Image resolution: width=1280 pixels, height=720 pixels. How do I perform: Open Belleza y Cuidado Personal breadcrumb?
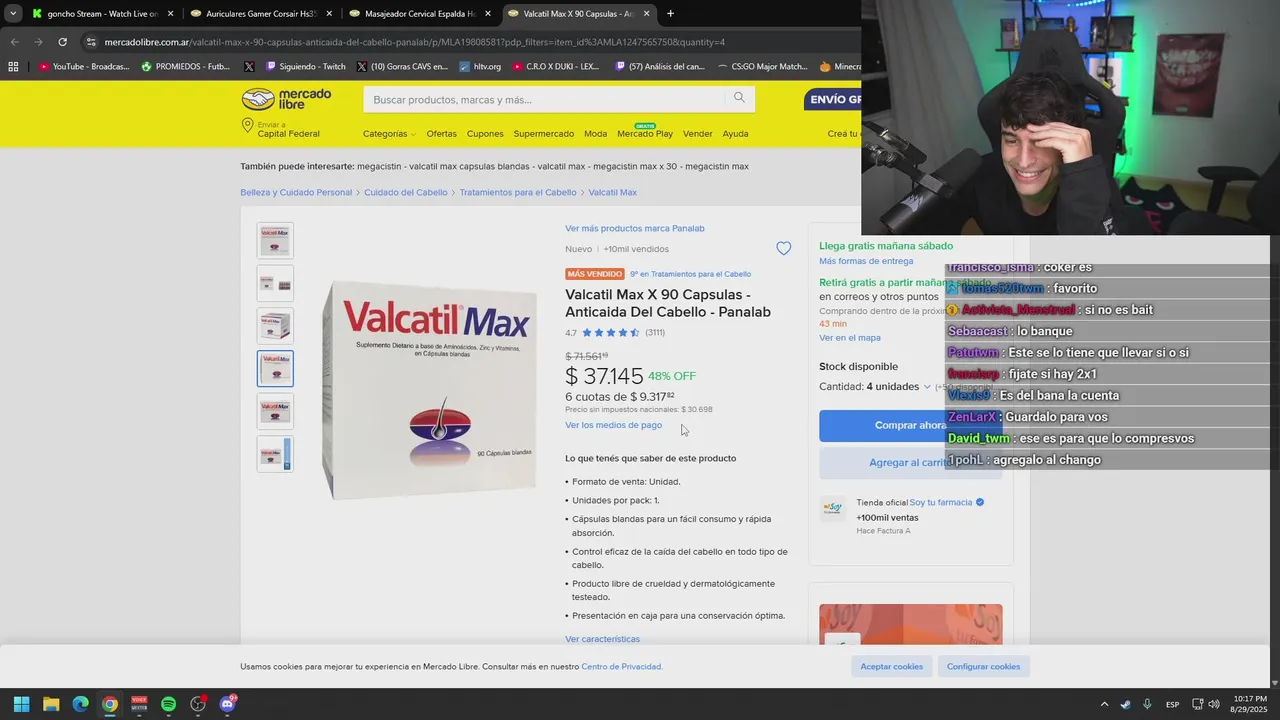296,192
